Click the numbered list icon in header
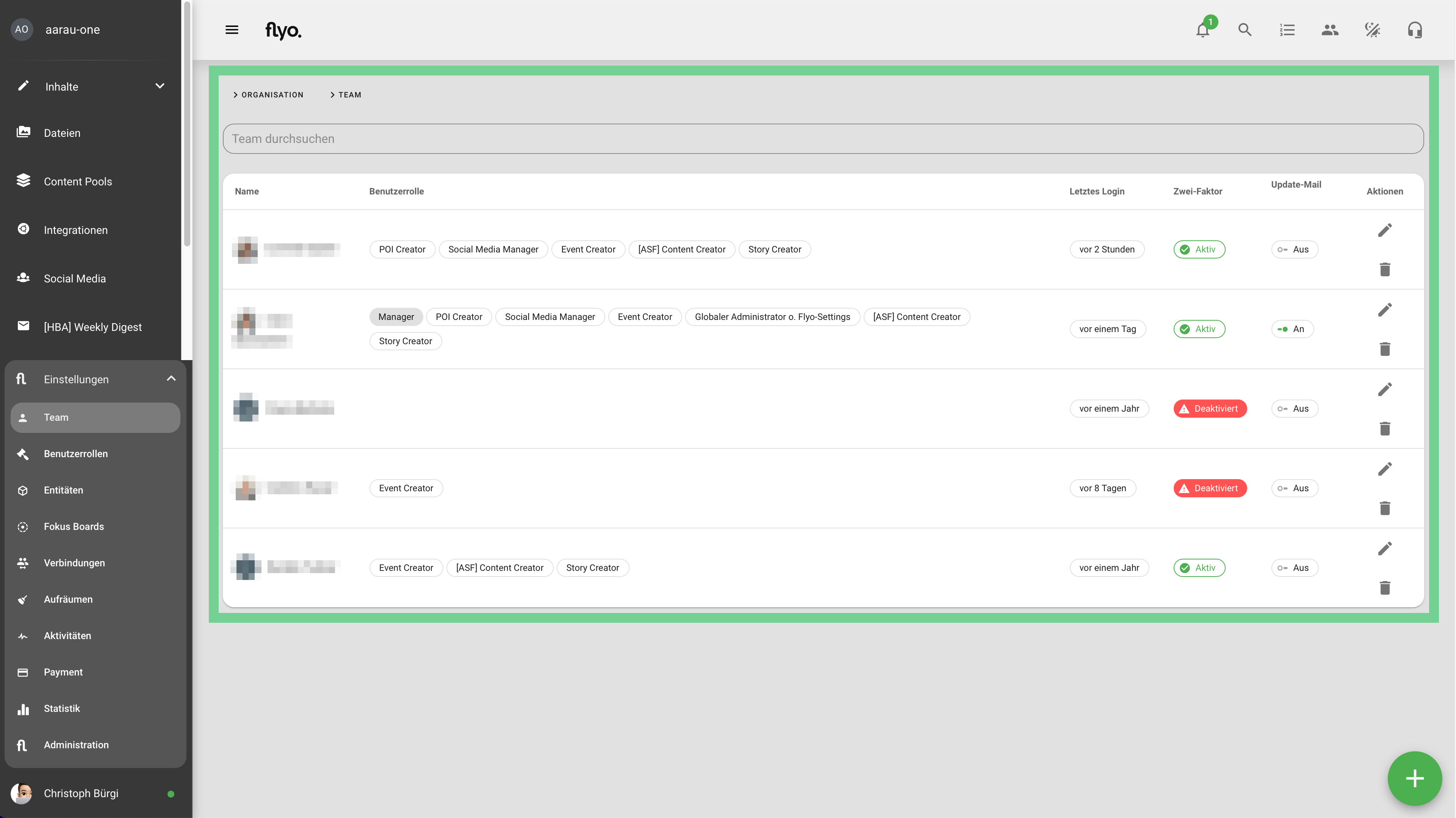 [1287, 30]
